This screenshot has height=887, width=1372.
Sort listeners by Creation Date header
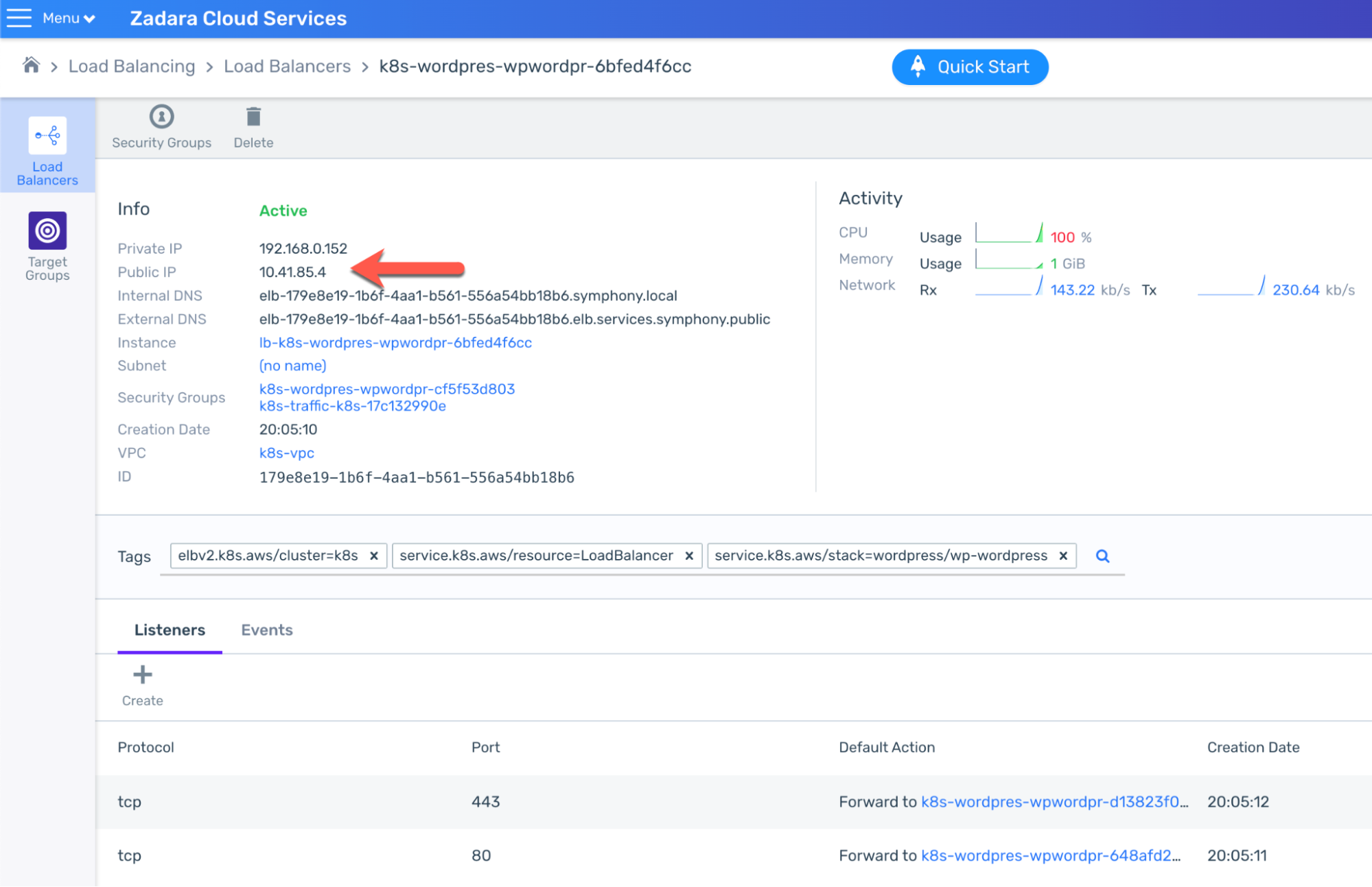(x=1253, y=747)
